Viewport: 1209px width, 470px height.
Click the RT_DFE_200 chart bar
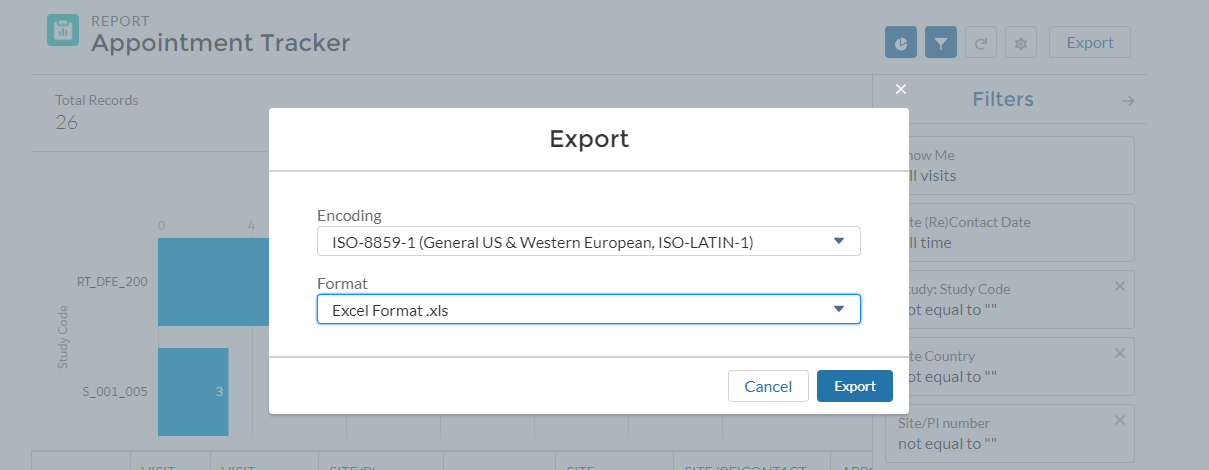click(213, 282)
